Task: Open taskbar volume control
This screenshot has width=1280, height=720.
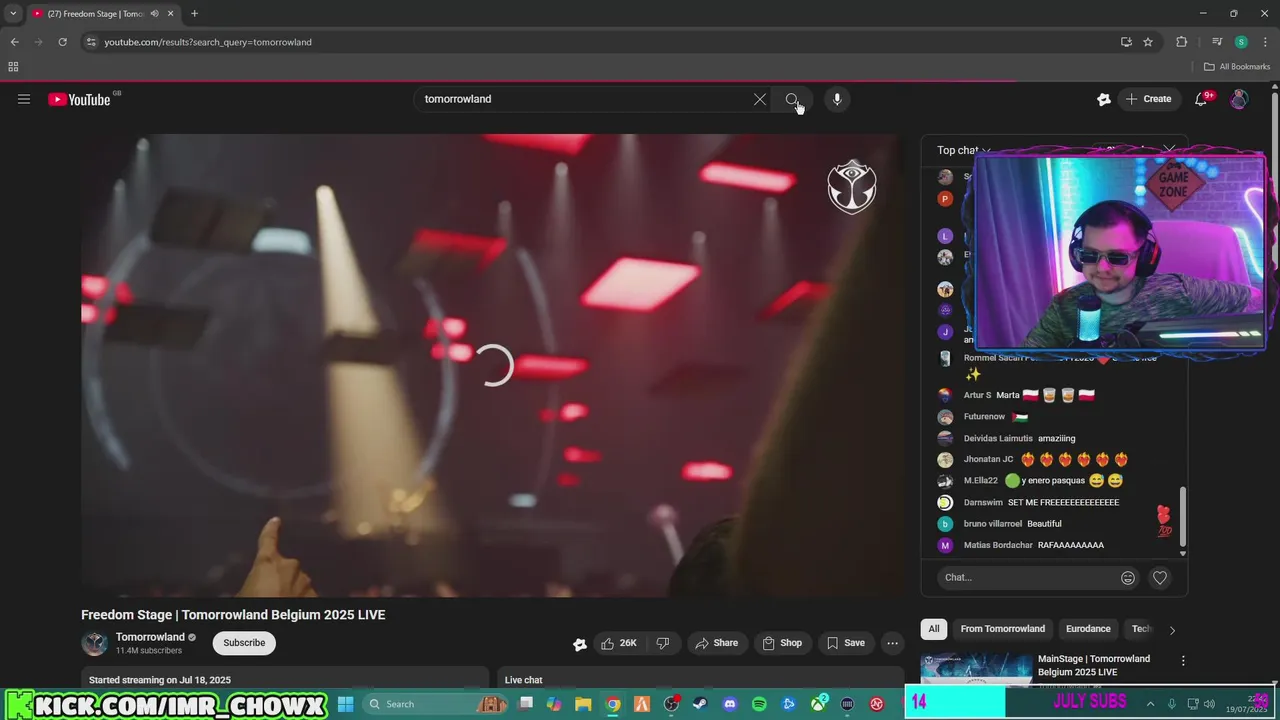Action: click(x=1209, y=704)
